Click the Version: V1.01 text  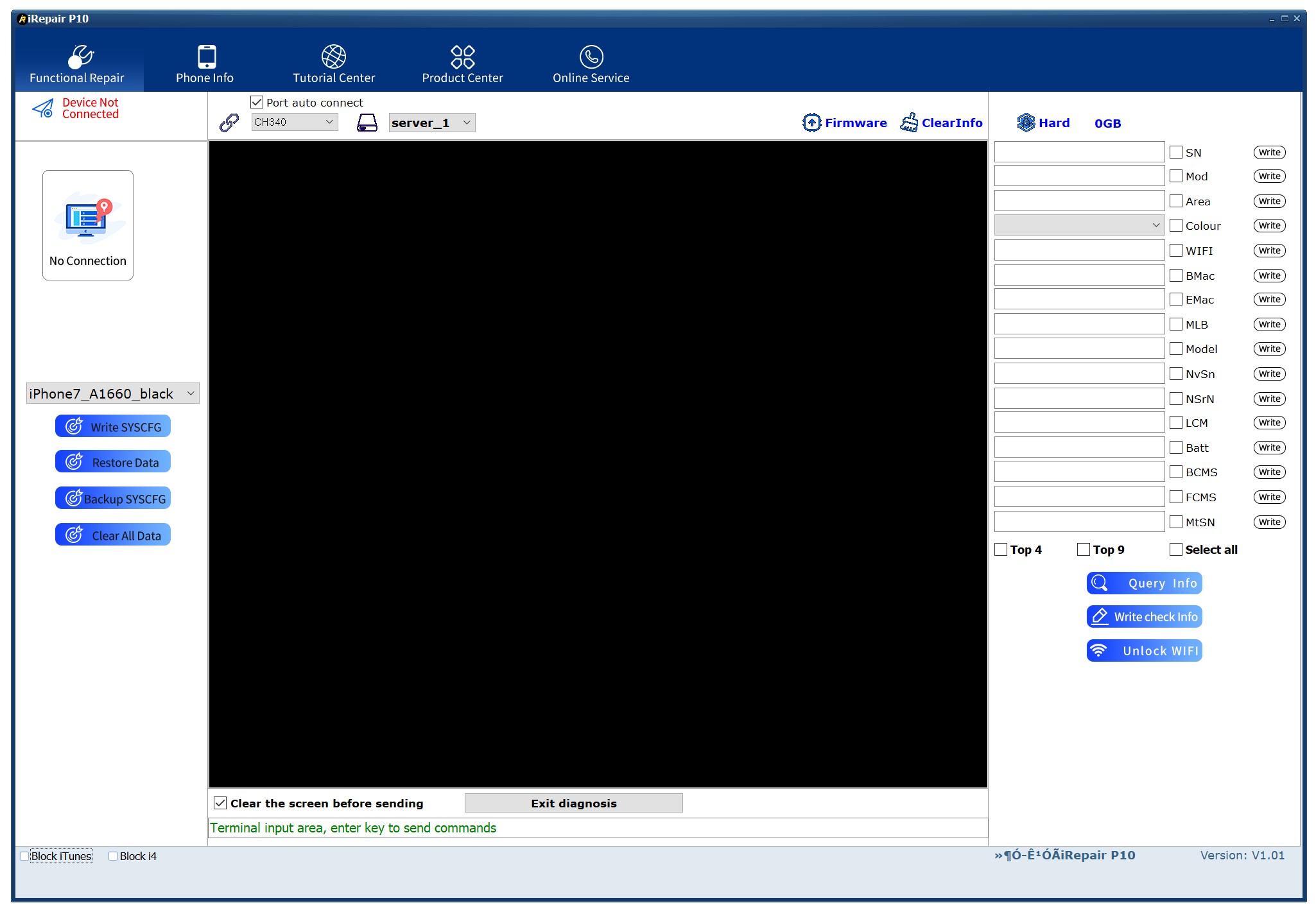[1242, 856]
